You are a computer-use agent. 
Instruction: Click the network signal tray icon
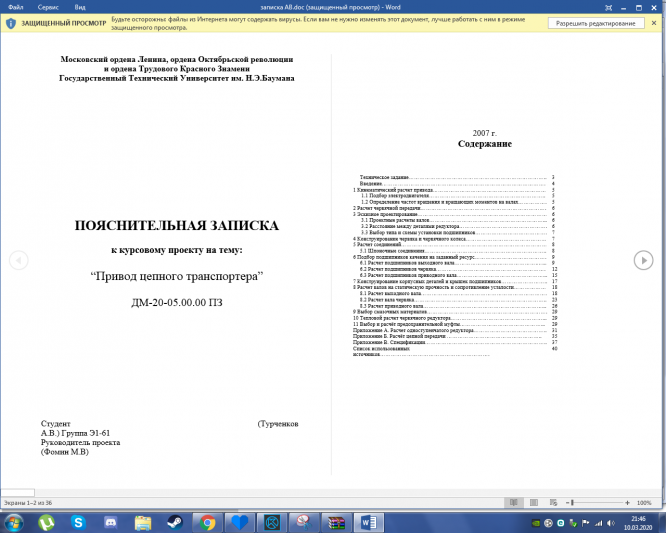coord(598,523)
